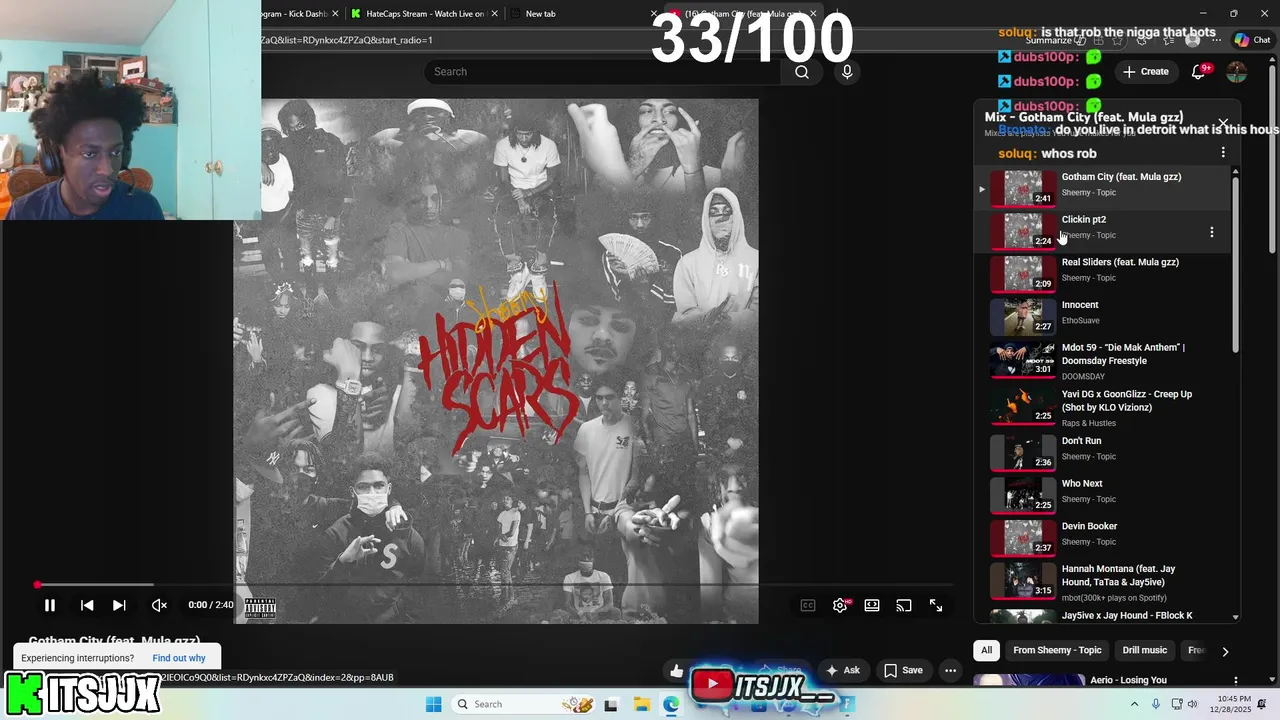Cast video using Play on TV icon
Image resolution: width=1280 pixels, height=720 pixels.
coord(904,605)
